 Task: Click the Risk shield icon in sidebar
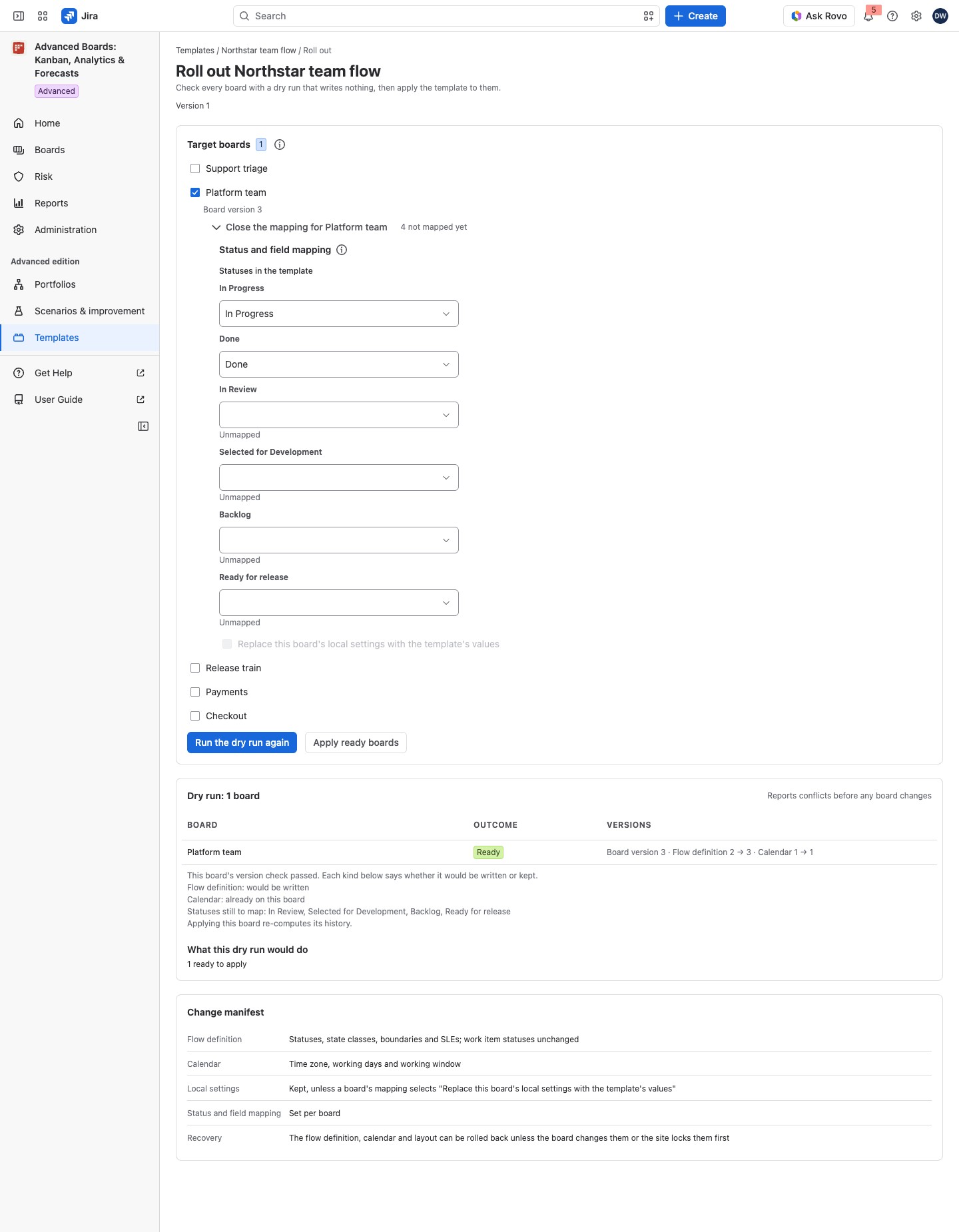(19, 176)
